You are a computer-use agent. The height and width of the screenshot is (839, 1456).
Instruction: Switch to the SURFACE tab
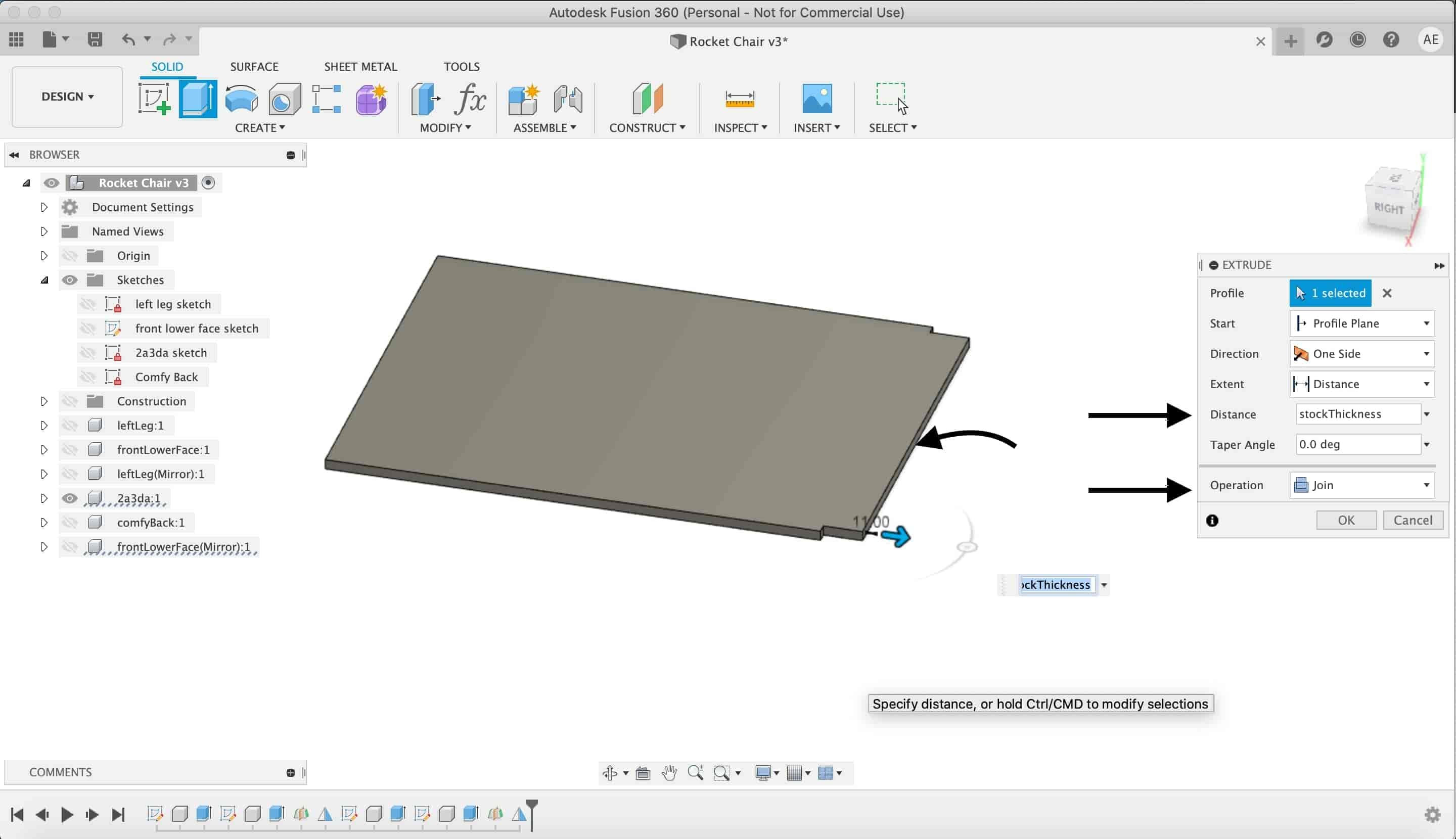point(254,66)
